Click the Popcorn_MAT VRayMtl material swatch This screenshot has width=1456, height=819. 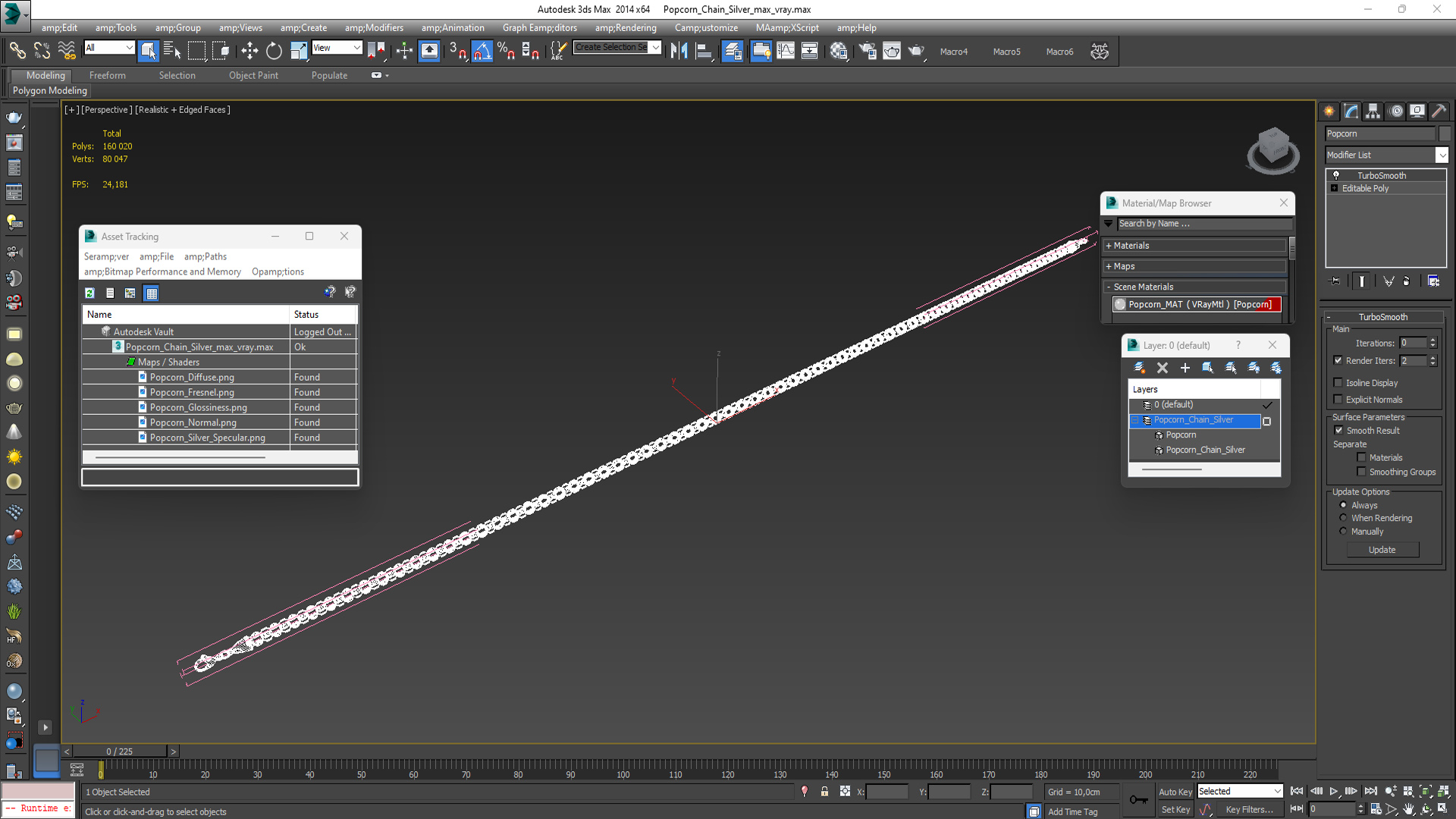pos(1119,304)
